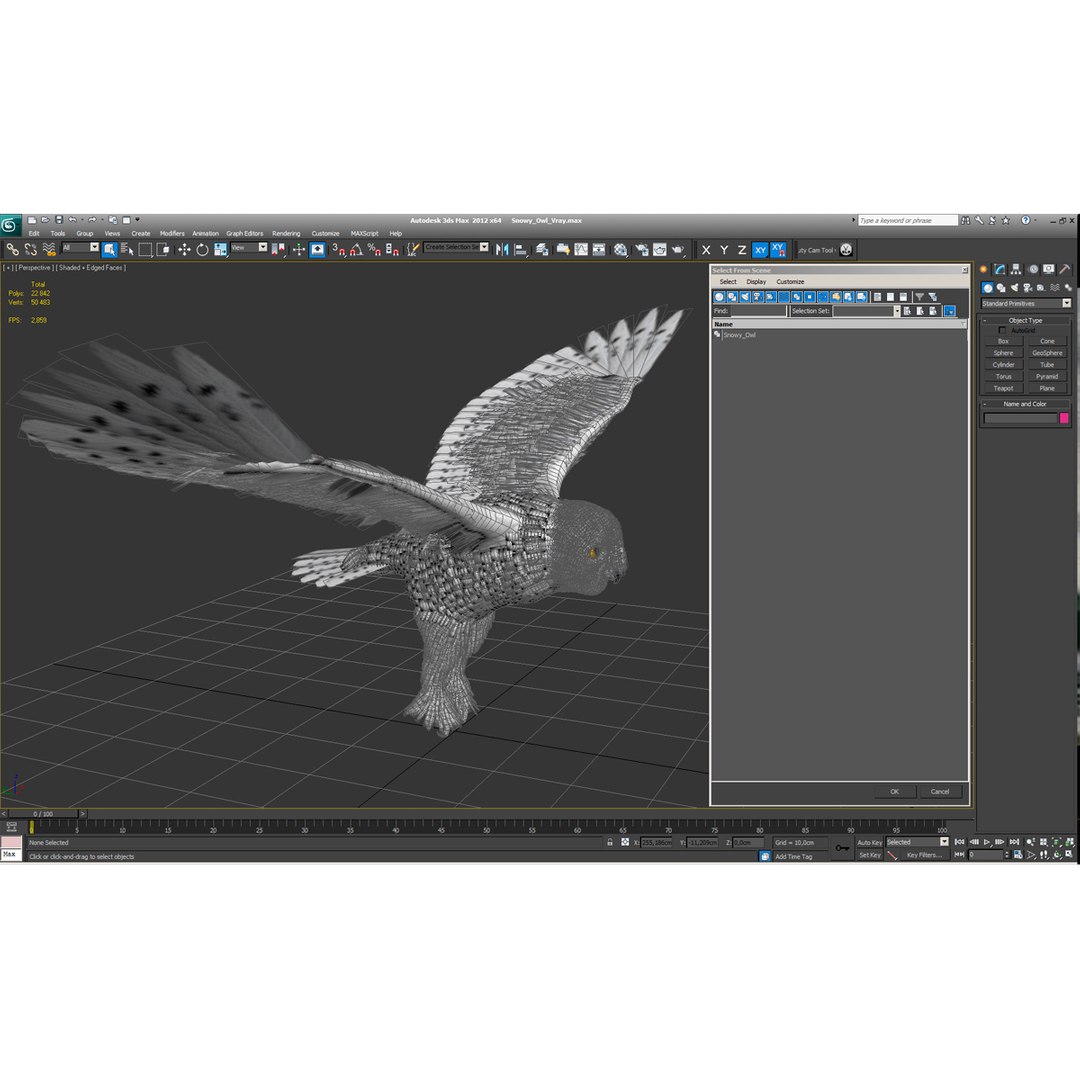Activate the Select and Rotate tool

(x=202, y=249)
